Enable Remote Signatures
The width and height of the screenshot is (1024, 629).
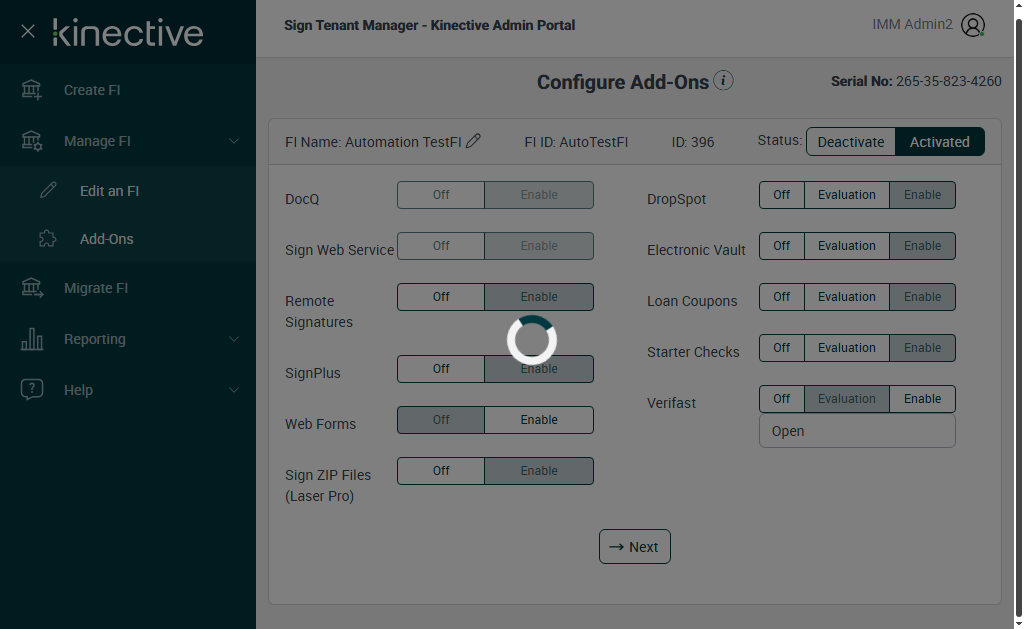pyautogui.click(x=539, y=297)
